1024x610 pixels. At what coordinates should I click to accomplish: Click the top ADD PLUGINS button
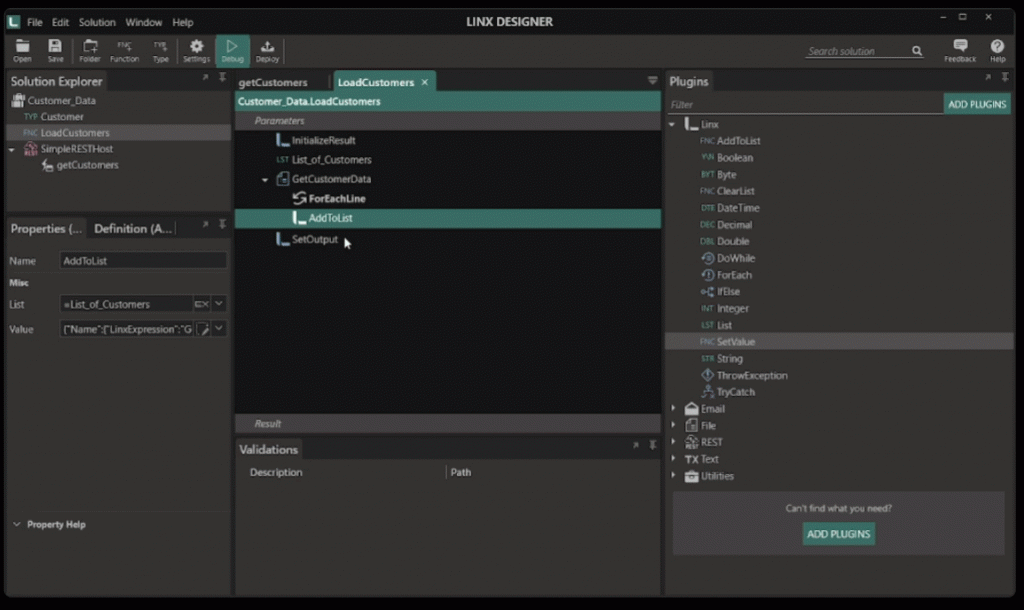(x=977, y=104)
